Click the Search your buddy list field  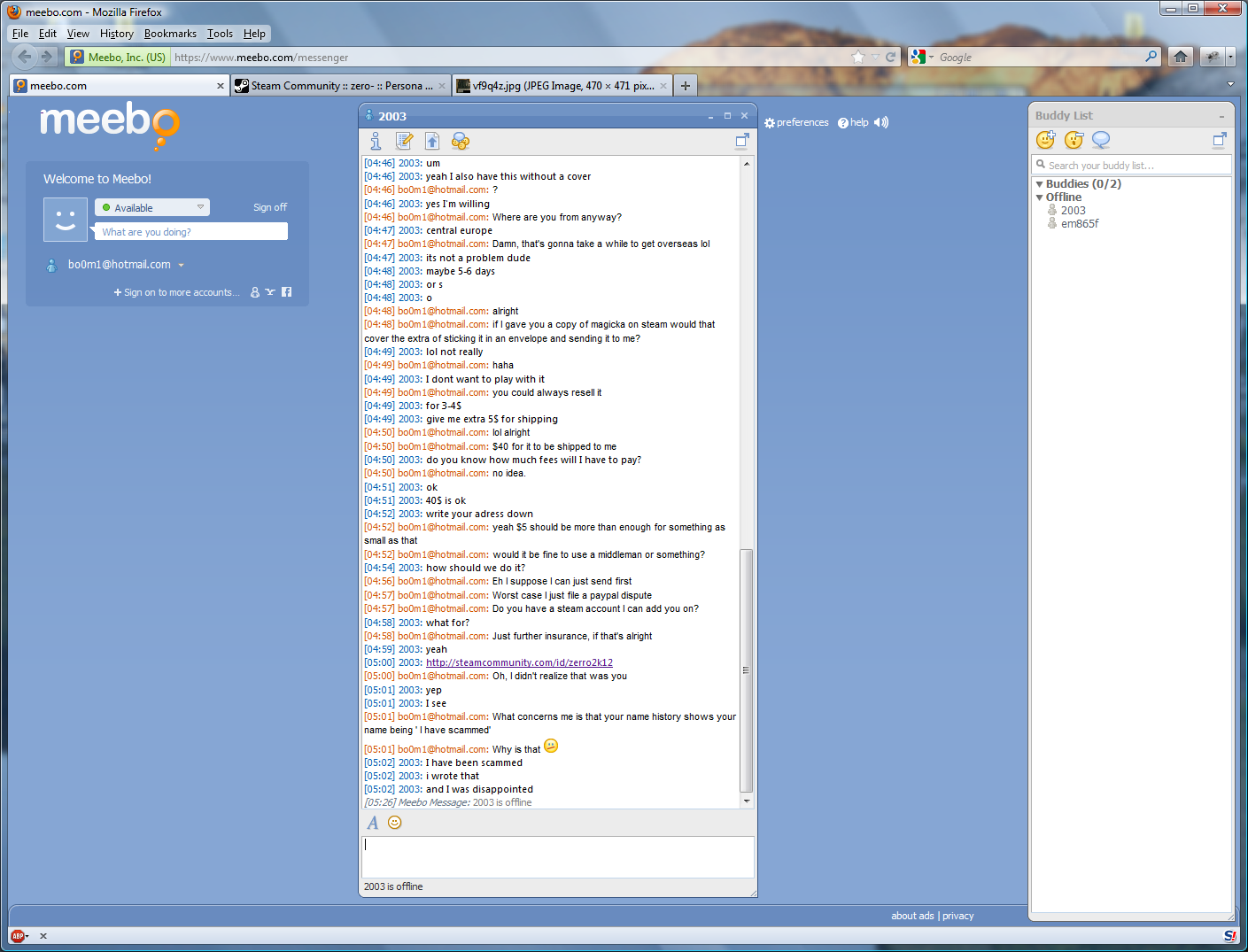1132,165
